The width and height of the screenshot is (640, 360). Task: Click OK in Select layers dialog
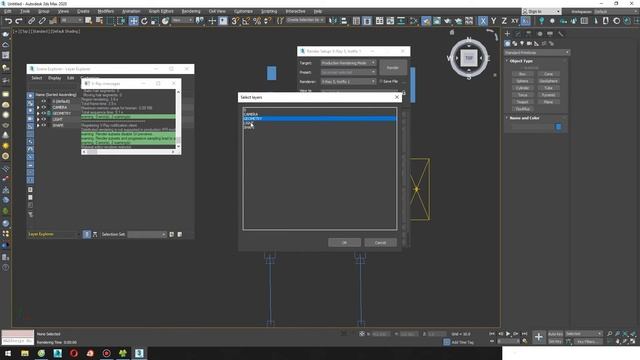344,242
